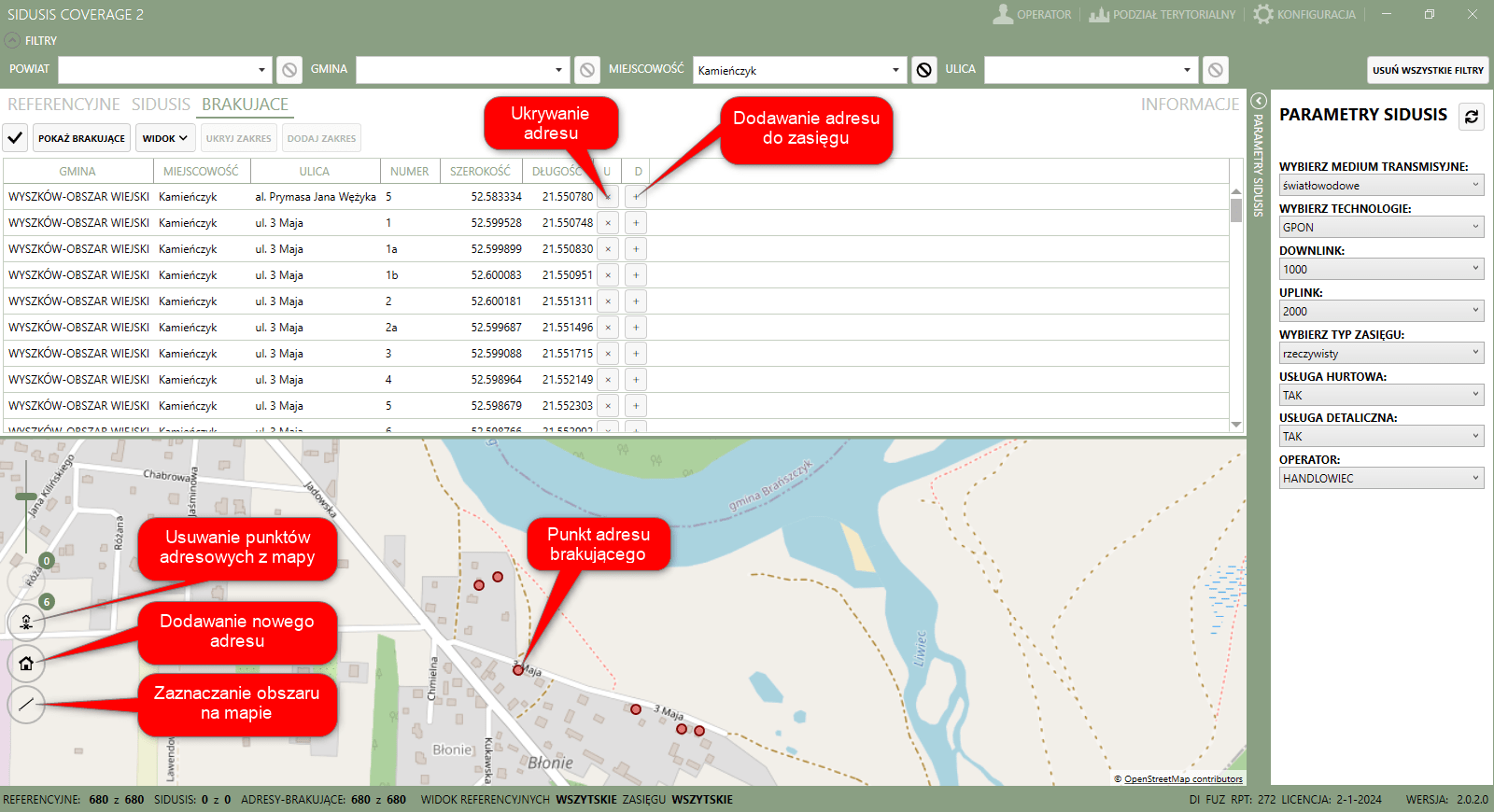Clear the Miejscowość filter Kamieńczyk
The width and height of the screenshot is (1494, 812).
tap(923, 70)
